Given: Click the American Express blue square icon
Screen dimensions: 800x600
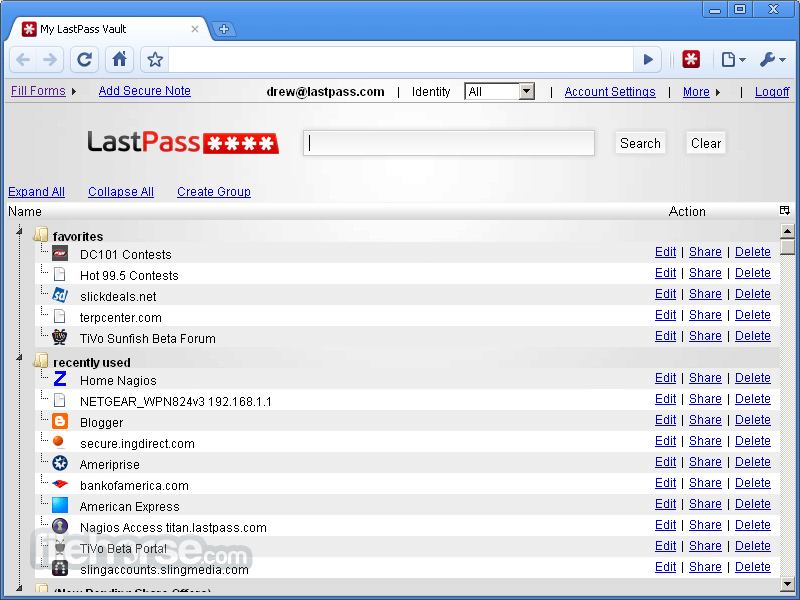Looking at the screenshot, I should 60,505.
